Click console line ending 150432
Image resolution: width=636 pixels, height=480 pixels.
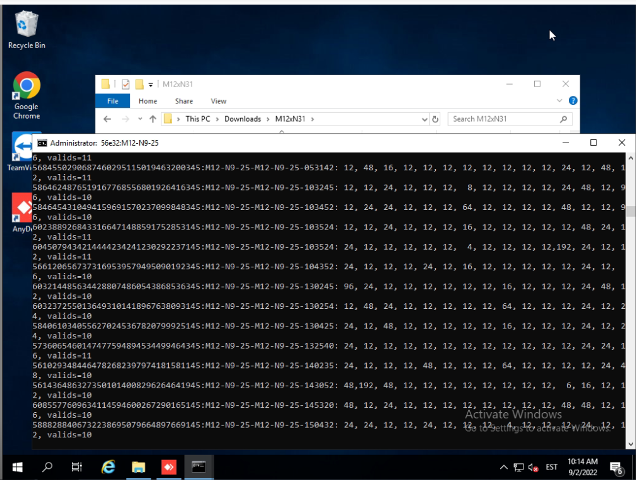pos(329,425)
